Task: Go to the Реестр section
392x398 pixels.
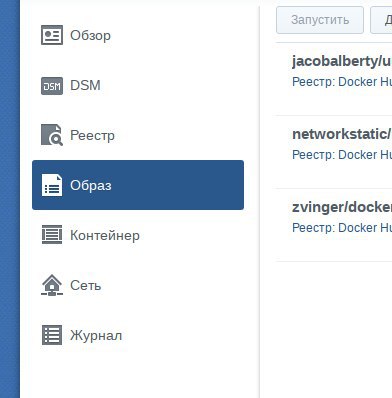Action: [138, 135]
